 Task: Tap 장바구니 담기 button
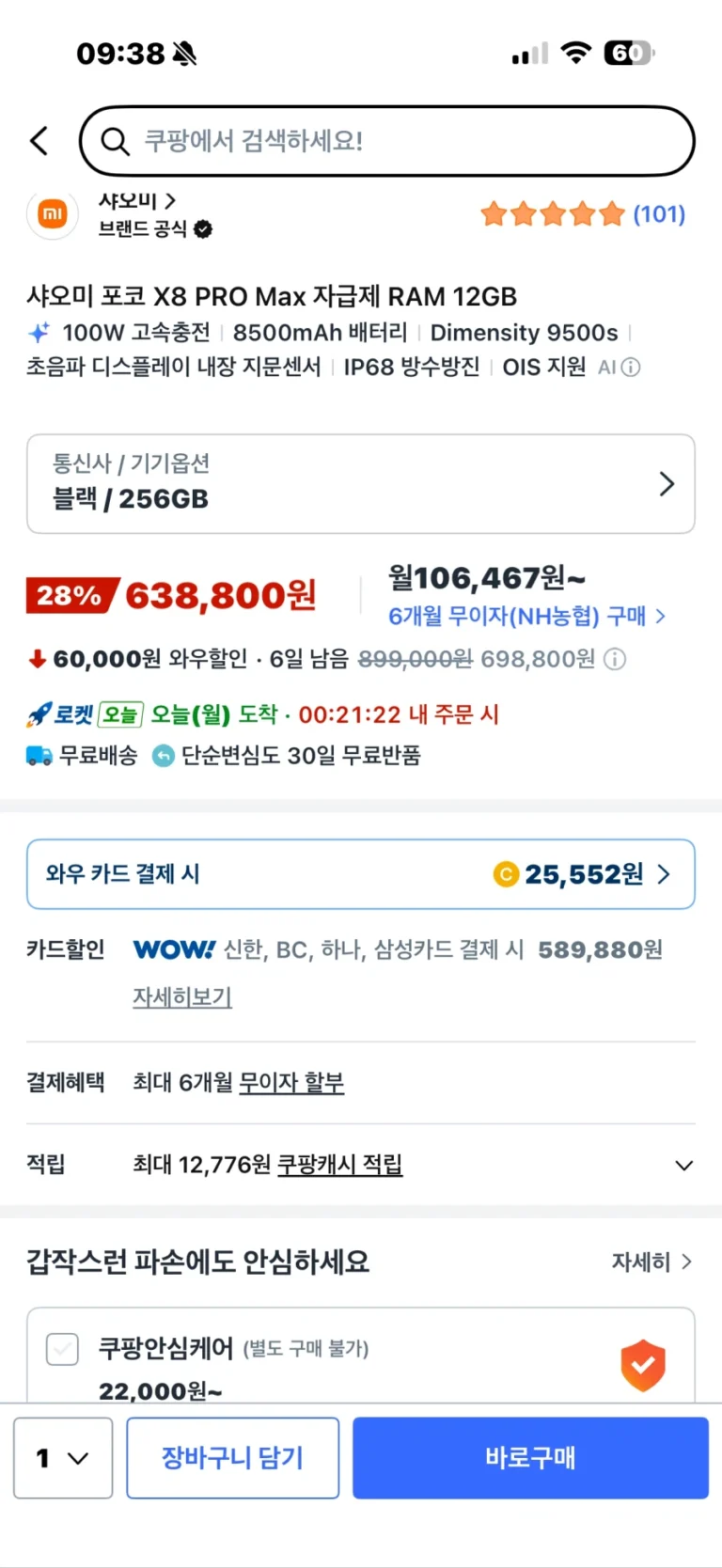click(233, 1458)
